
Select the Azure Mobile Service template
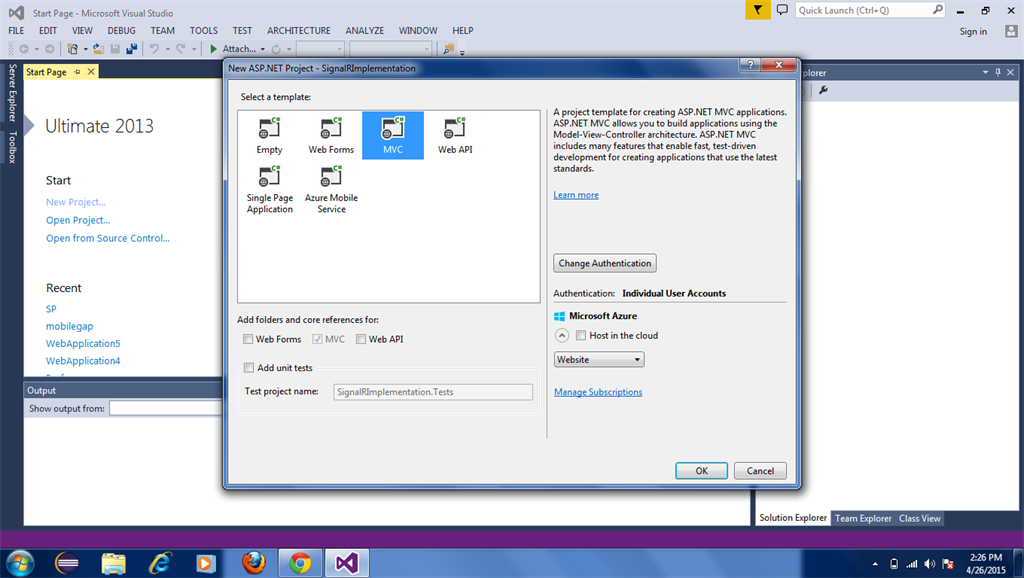[x=331, y=189]
